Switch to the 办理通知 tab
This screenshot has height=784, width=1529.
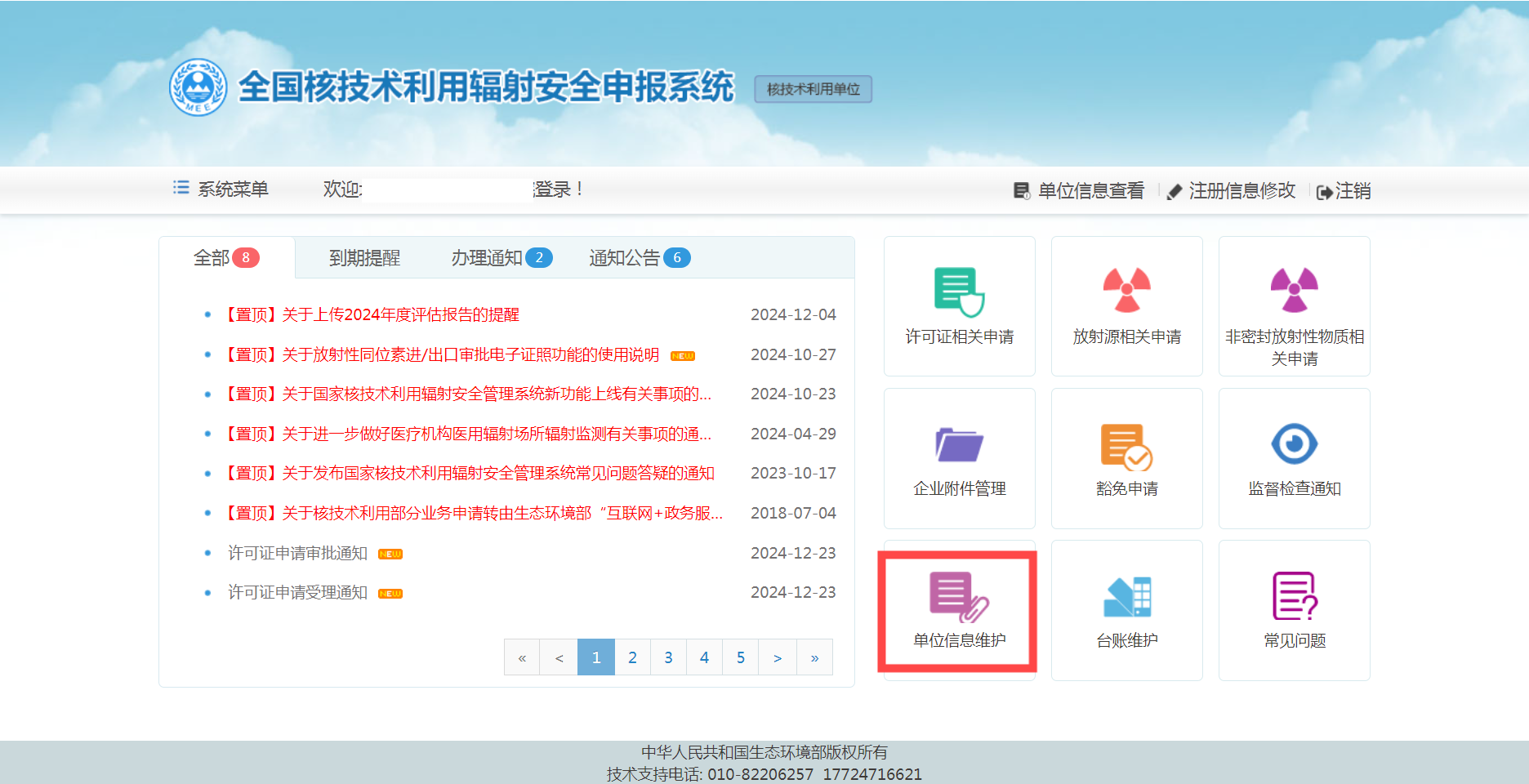(x=487, y=258)
